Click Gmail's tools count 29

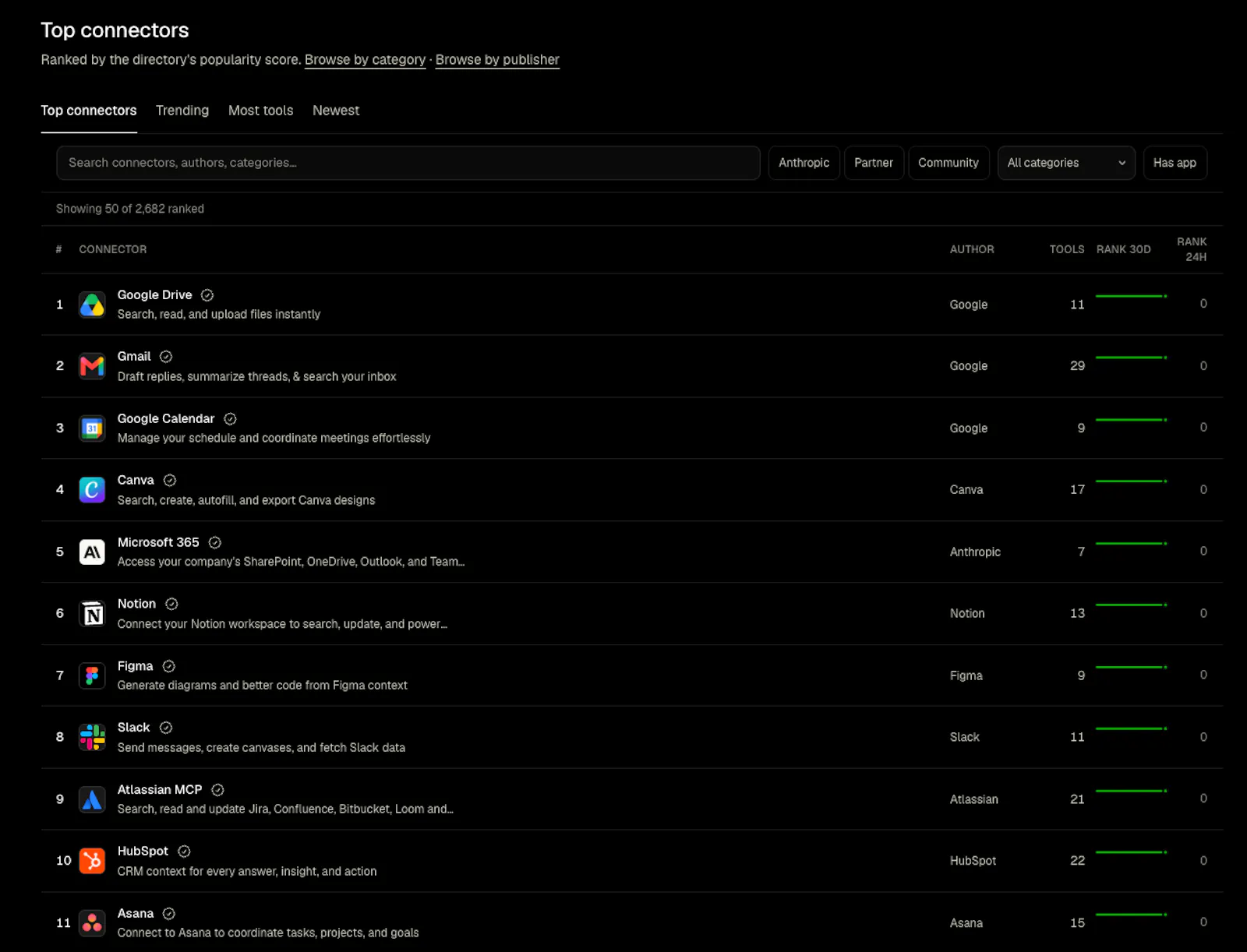(x=1077, y=366)
